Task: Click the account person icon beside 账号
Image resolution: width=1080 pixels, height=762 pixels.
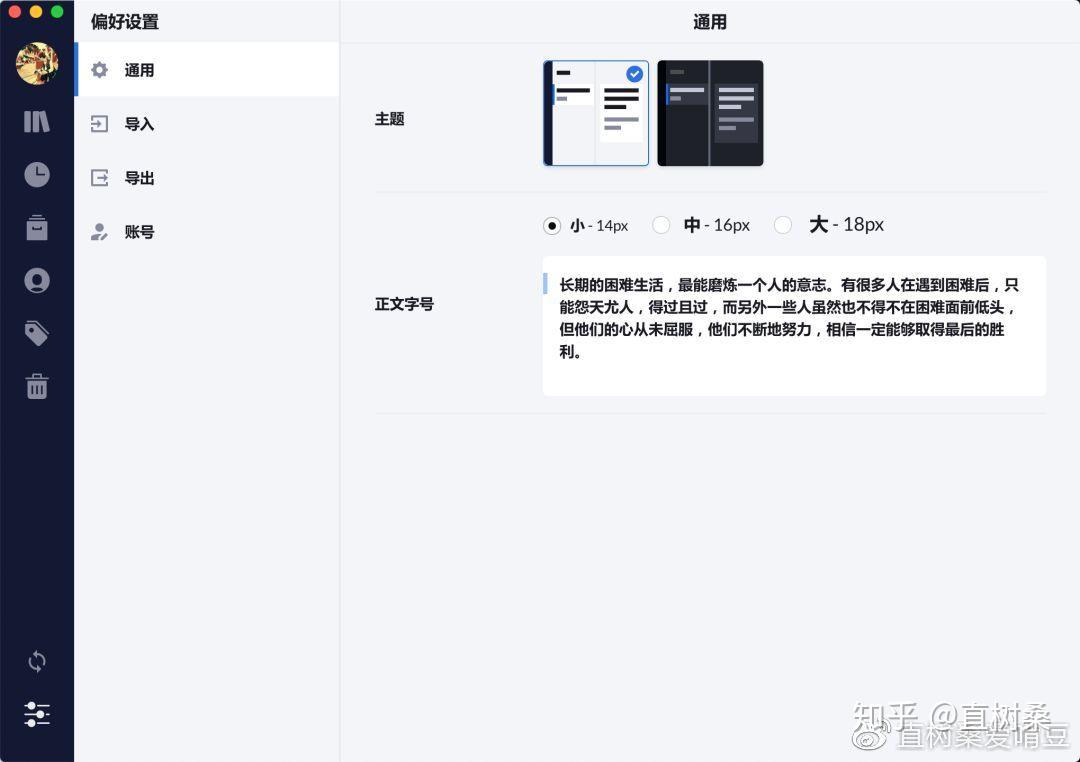Action: pos(100,232)
